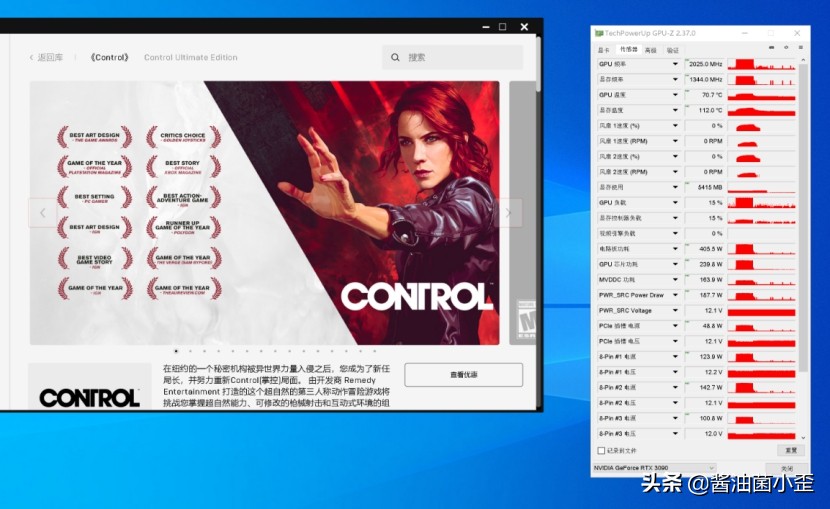Click the 查看优惠 button

point(464,375)
